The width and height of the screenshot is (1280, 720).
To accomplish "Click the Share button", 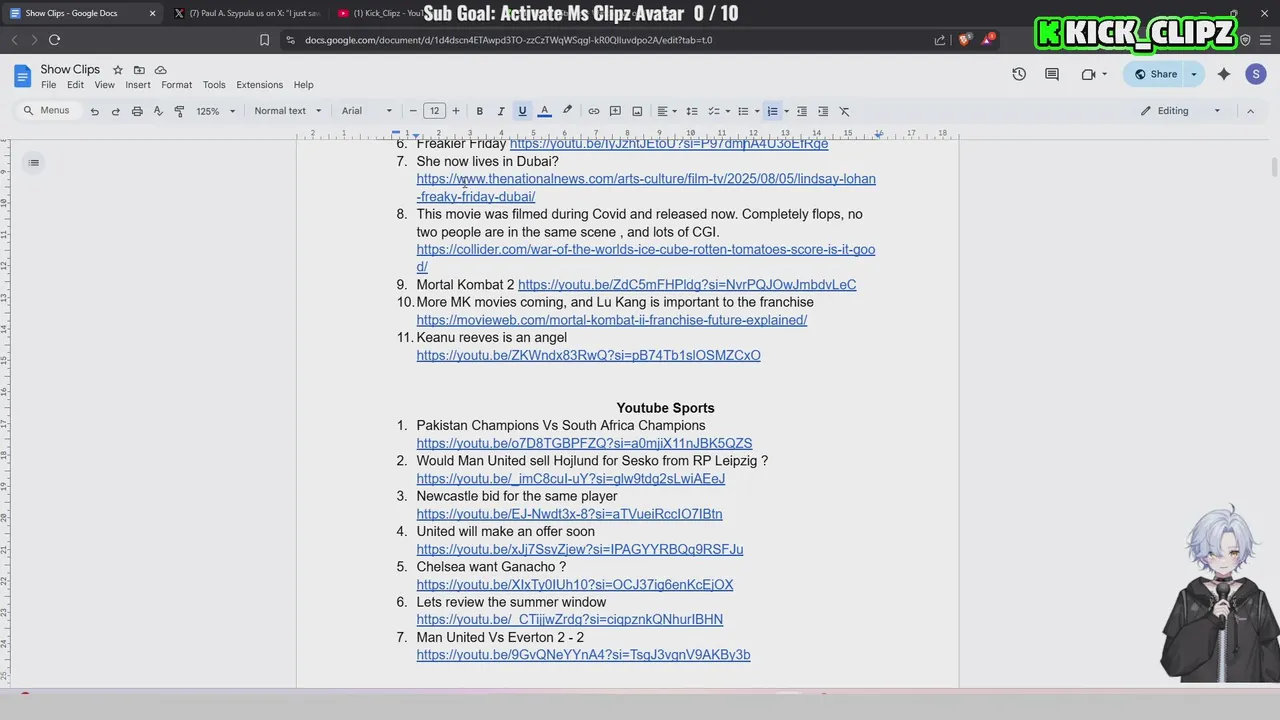I will 1155,74.
